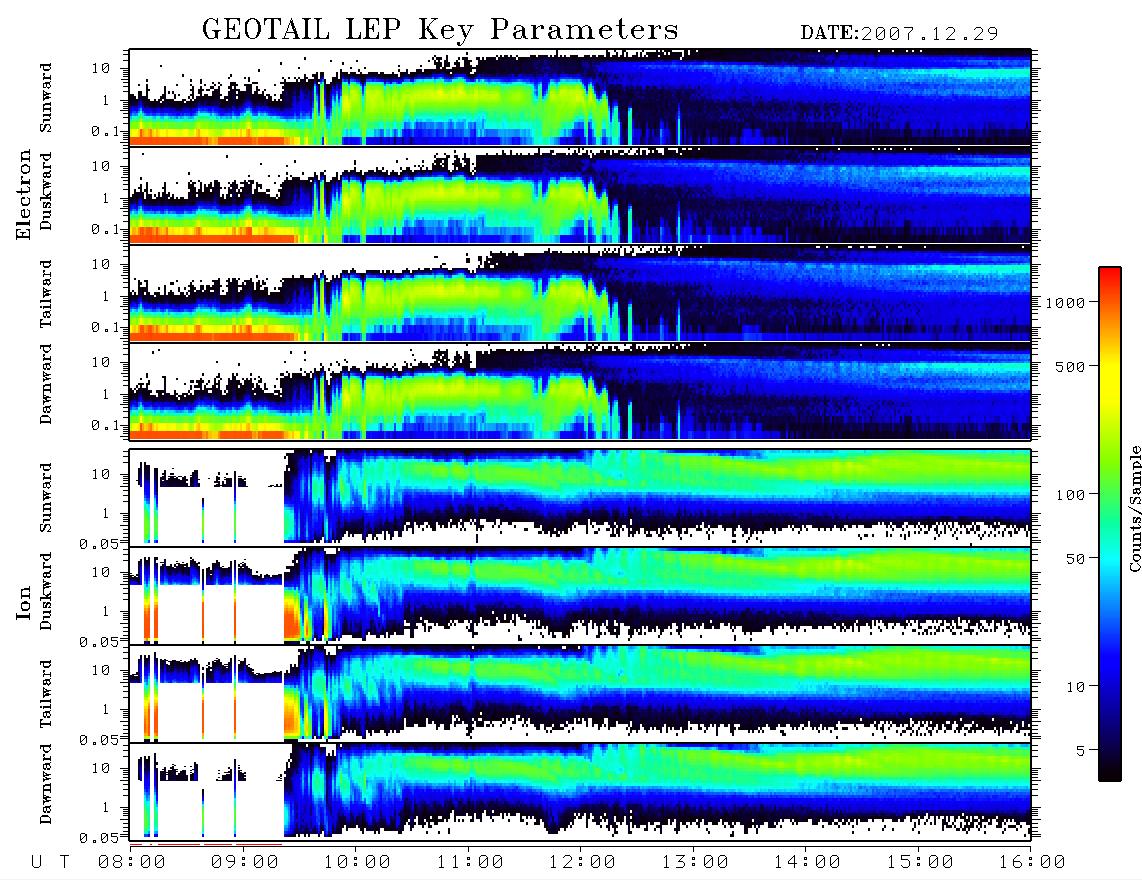
Task: Click the Ion 'Duskward' panel label
Action: click(46, 592)
